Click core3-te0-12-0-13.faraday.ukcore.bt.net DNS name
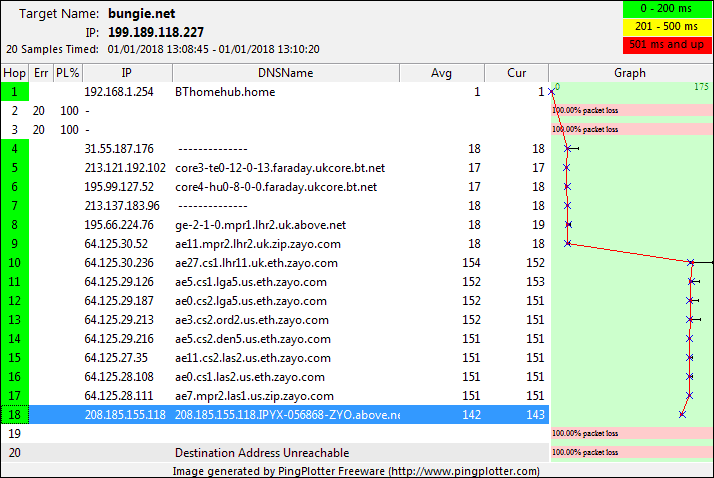714x478 pixels. pos(279,168)
